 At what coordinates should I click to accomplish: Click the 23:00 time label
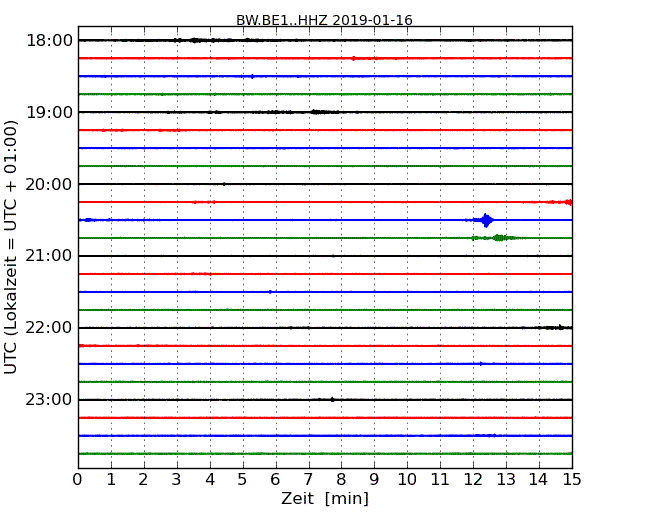click(x=49, y=400)
